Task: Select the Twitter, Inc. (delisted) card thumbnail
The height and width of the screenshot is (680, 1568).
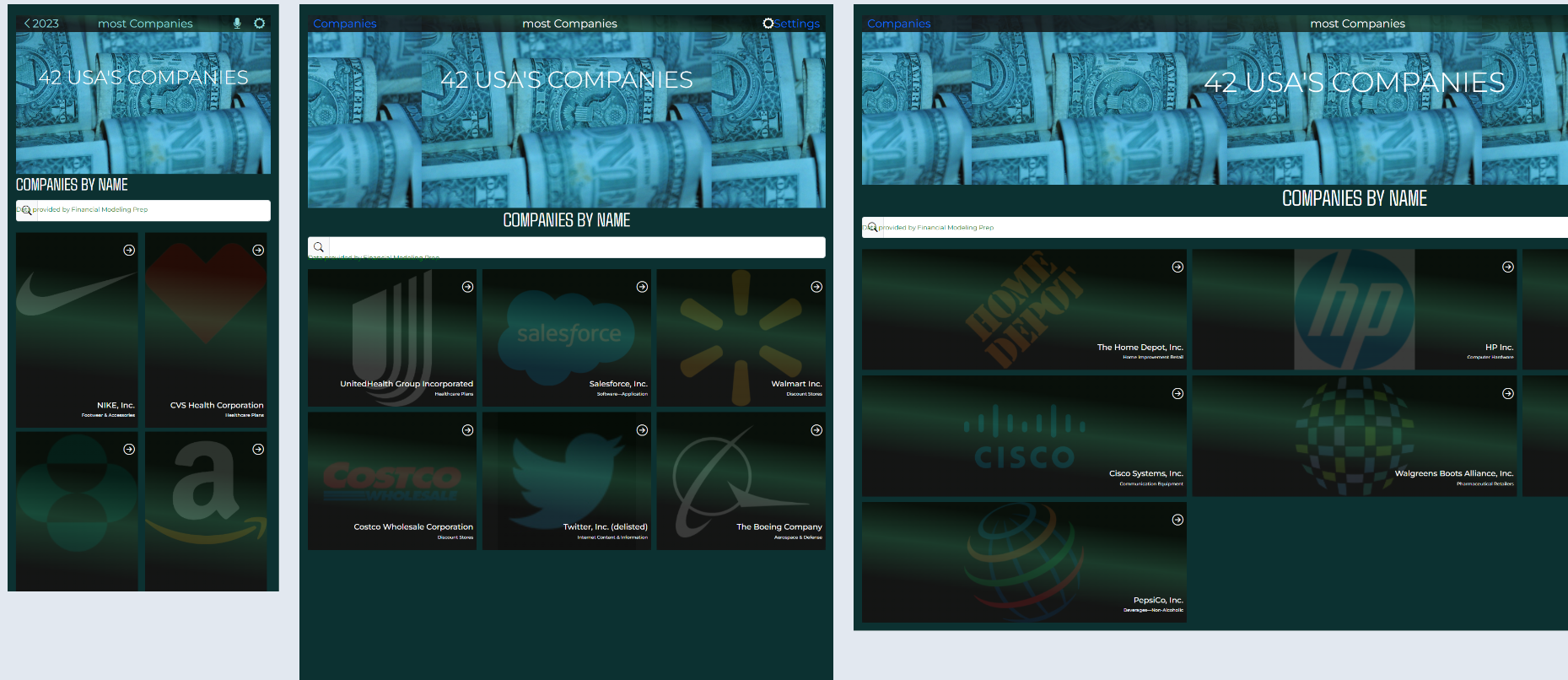Action: pos(566,481)
